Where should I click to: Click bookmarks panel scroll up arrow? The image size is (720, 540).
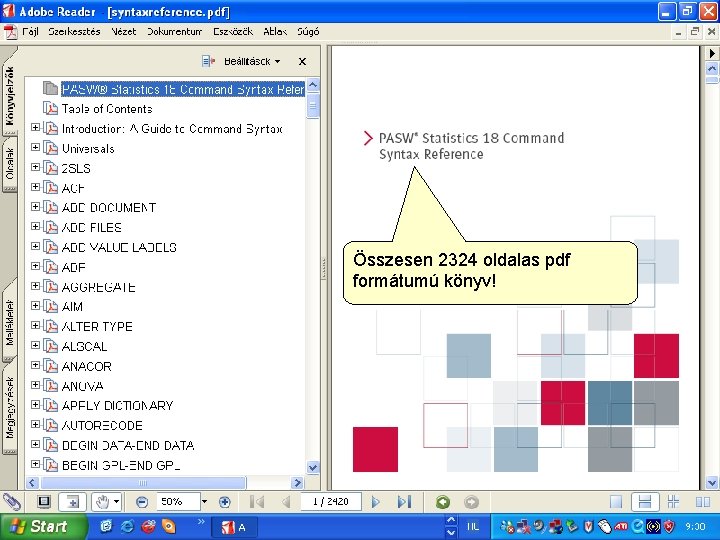click(x=313, y=85)
